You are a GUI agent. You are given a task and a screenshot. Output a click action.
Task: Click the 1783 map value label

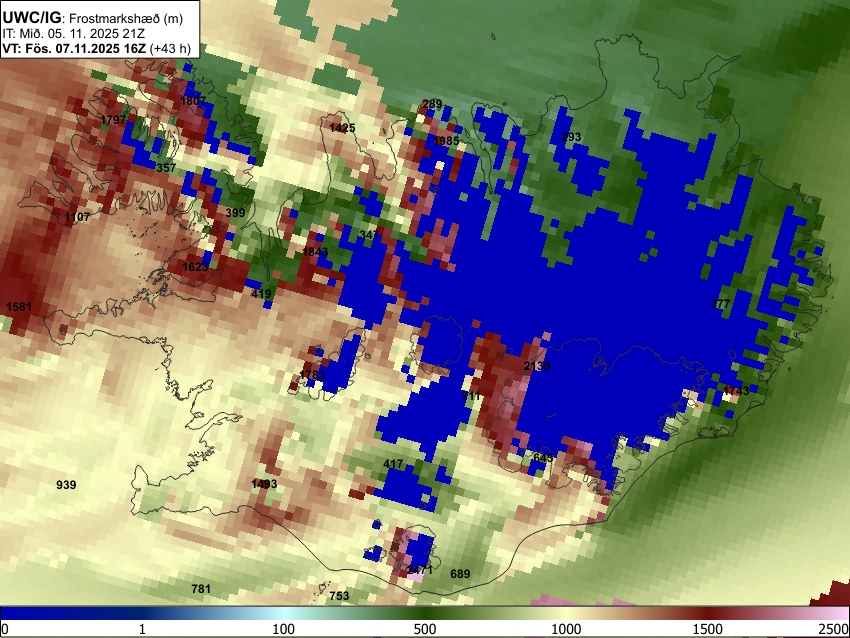[312, 375]
